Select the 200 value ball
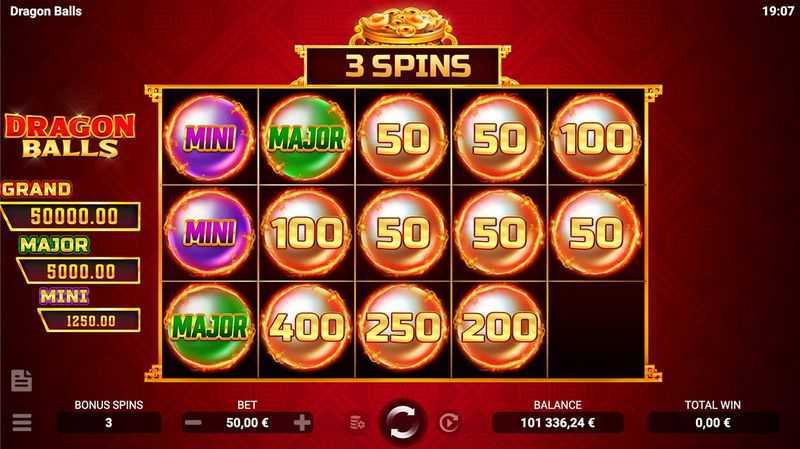This screenshot has height=449, width=800. (499, 327)
